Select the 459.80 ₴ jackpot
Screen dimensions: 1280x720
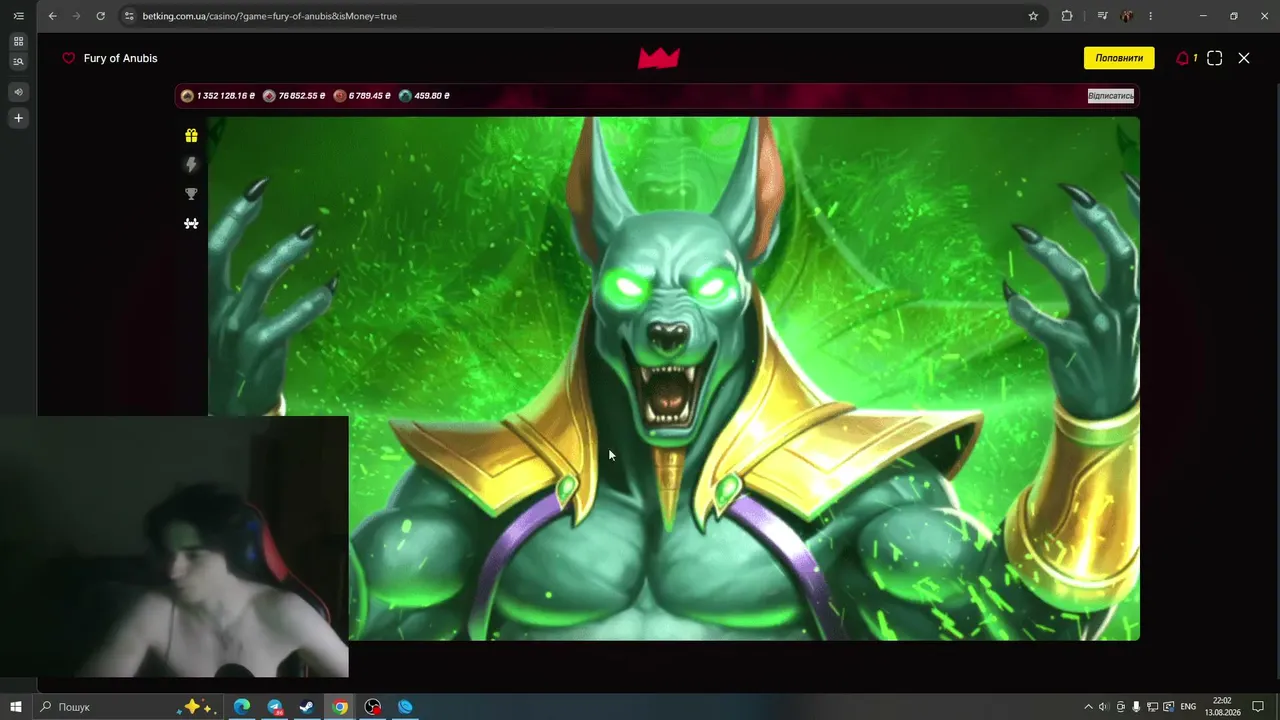(x=424, y=96)
